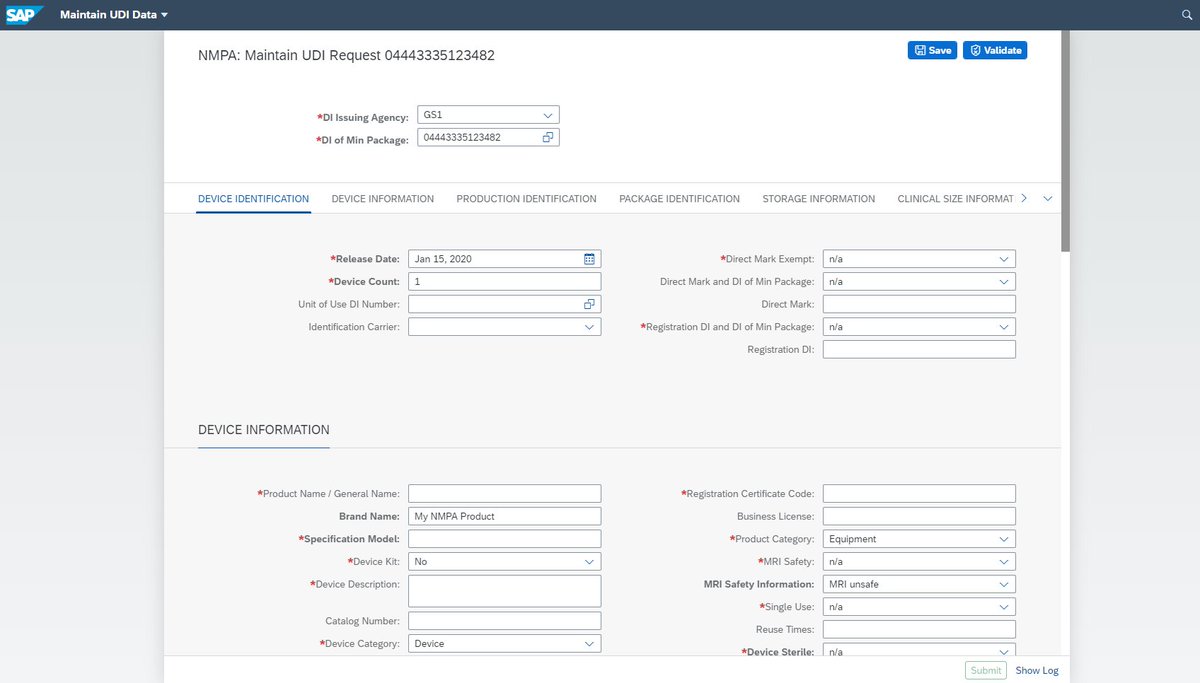Click the page title 'NMPA: Maintain UDI Request 04443335123482'
This screenshot has width=1200, height=683.
click(346, 56)
